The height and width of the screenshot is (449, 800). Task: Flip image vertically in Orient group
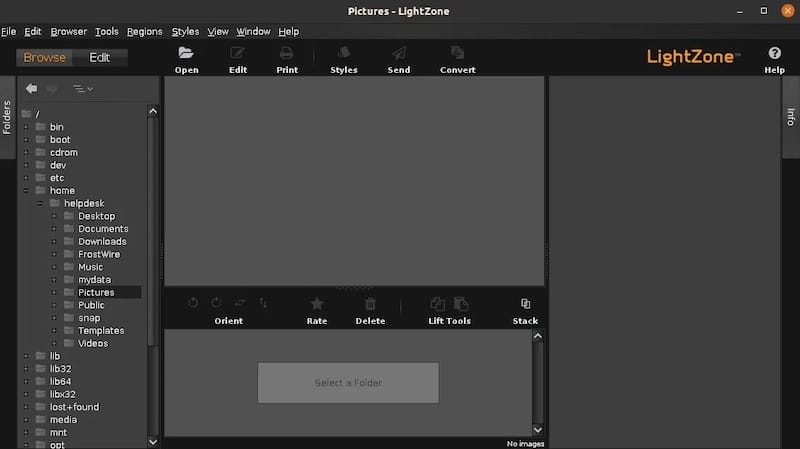263,303
